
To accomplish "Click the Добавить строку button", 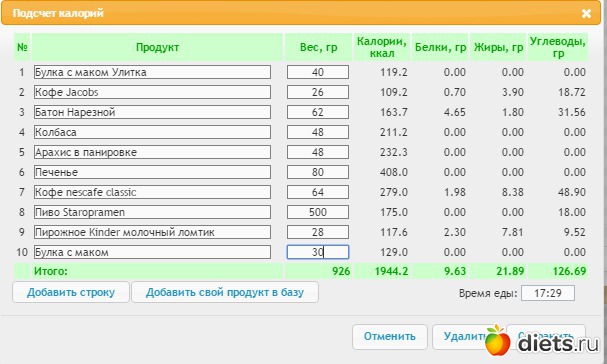I will [71, 292].
